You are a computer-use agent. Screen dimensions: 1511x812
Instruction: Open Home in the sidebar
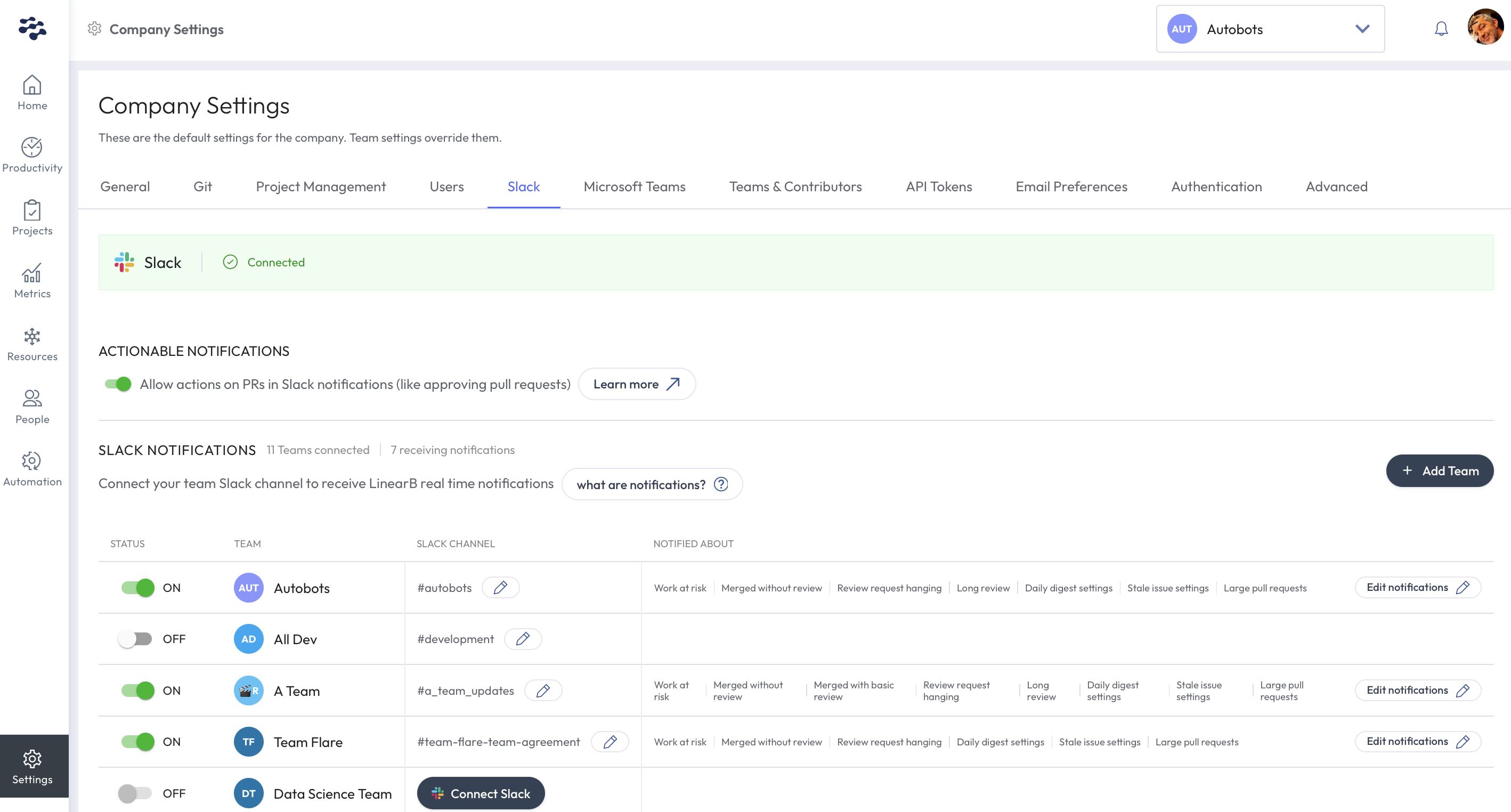click(x=33, y=93)
